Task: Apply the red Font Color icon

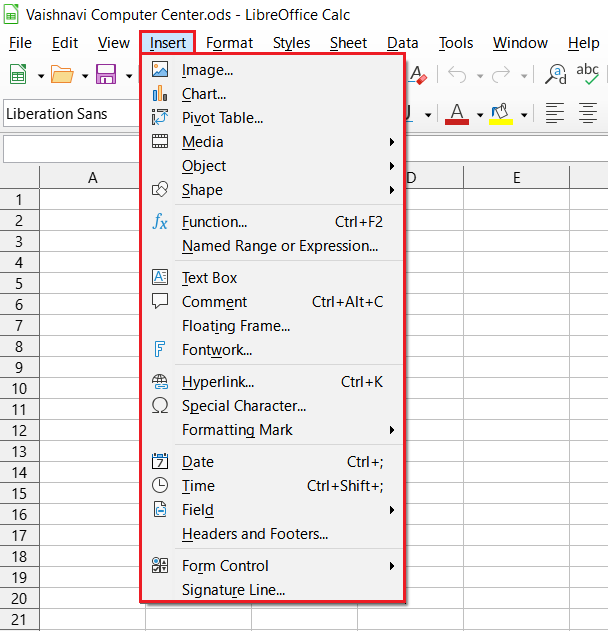Action: 457,114
